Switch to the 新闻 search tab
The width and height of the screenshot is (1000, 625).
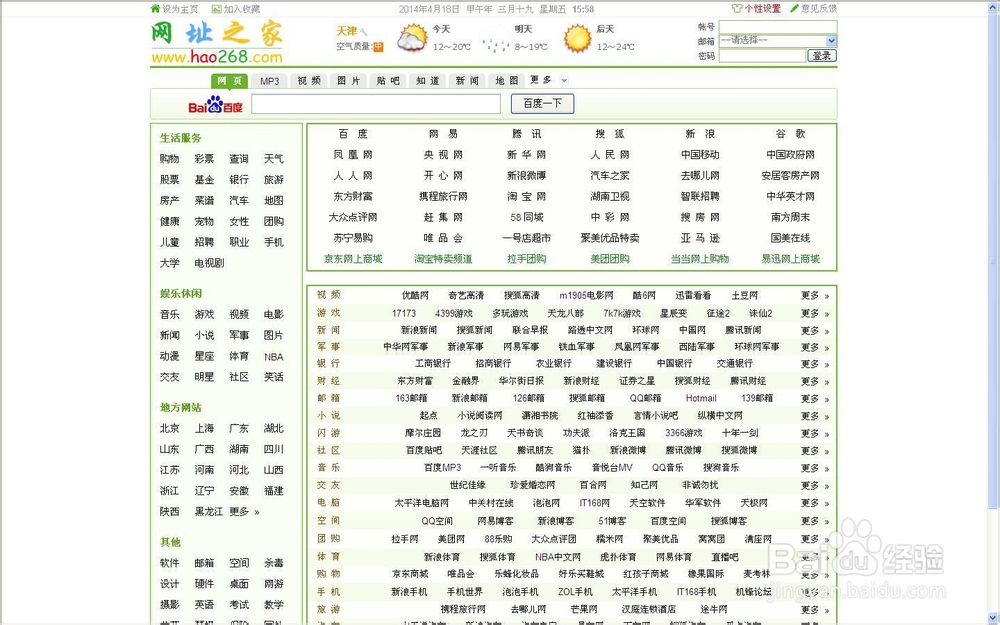[x=467, y=81]
